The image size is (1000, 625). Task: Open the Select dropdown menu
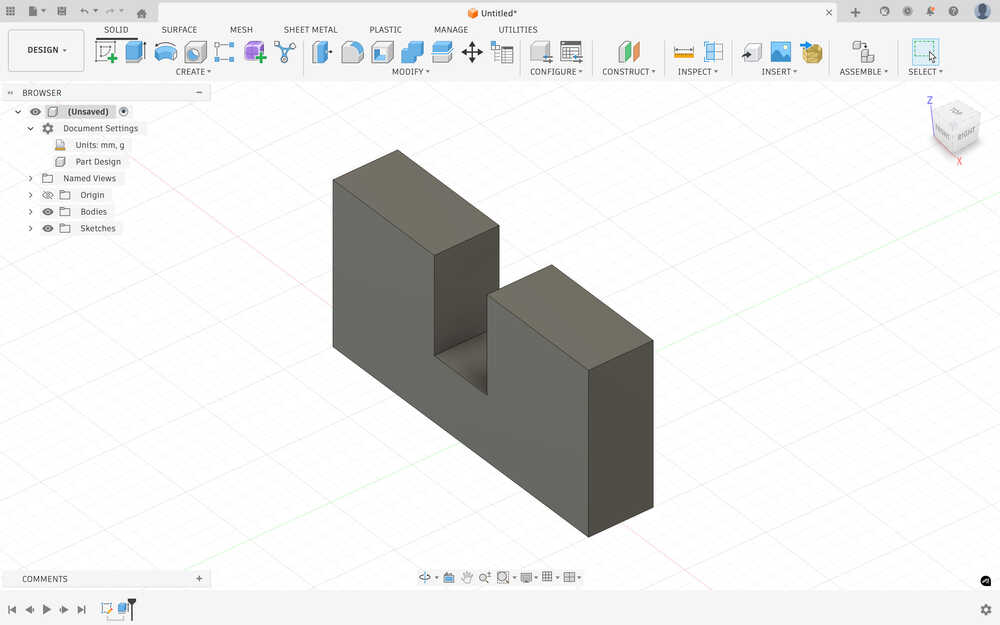tap(925, 72)
